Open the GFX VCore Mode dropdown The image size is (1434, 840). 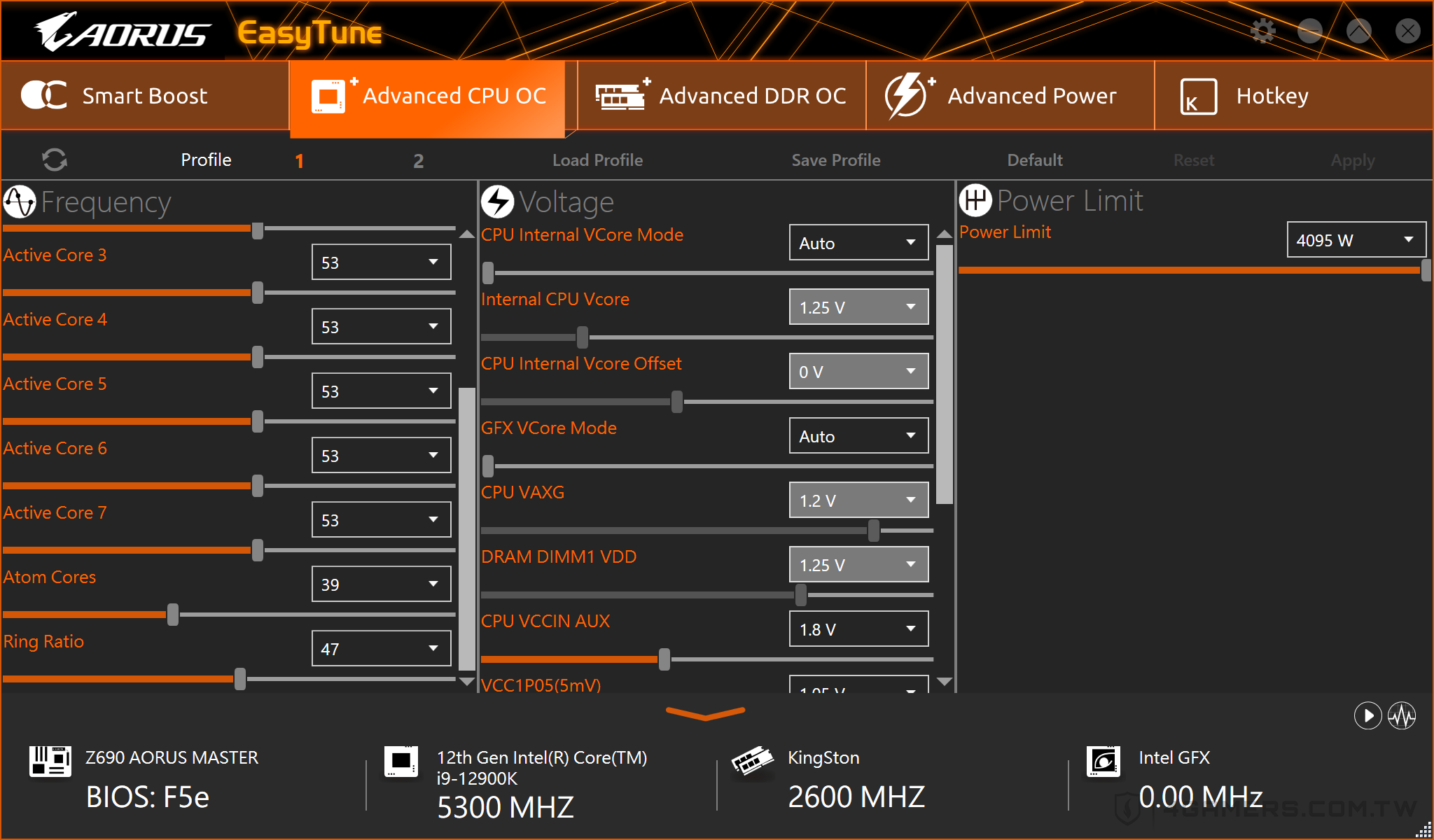[x=858, y=435]
